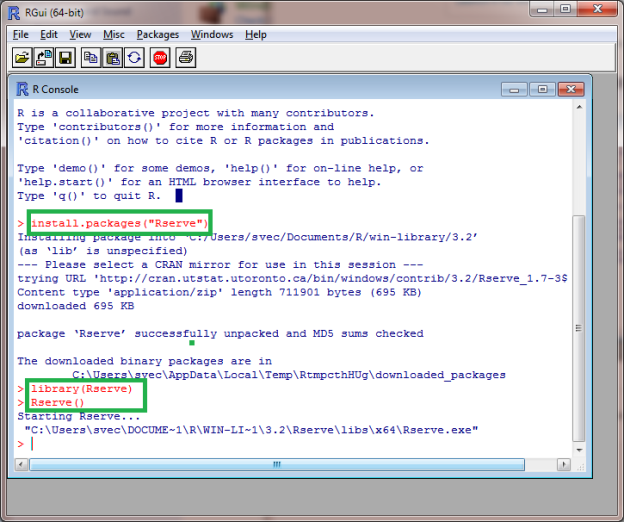This screenshot has height=522, width=624.
Task: Click the Load workspace toolbar icon
Action: click(x=43, y=58)
